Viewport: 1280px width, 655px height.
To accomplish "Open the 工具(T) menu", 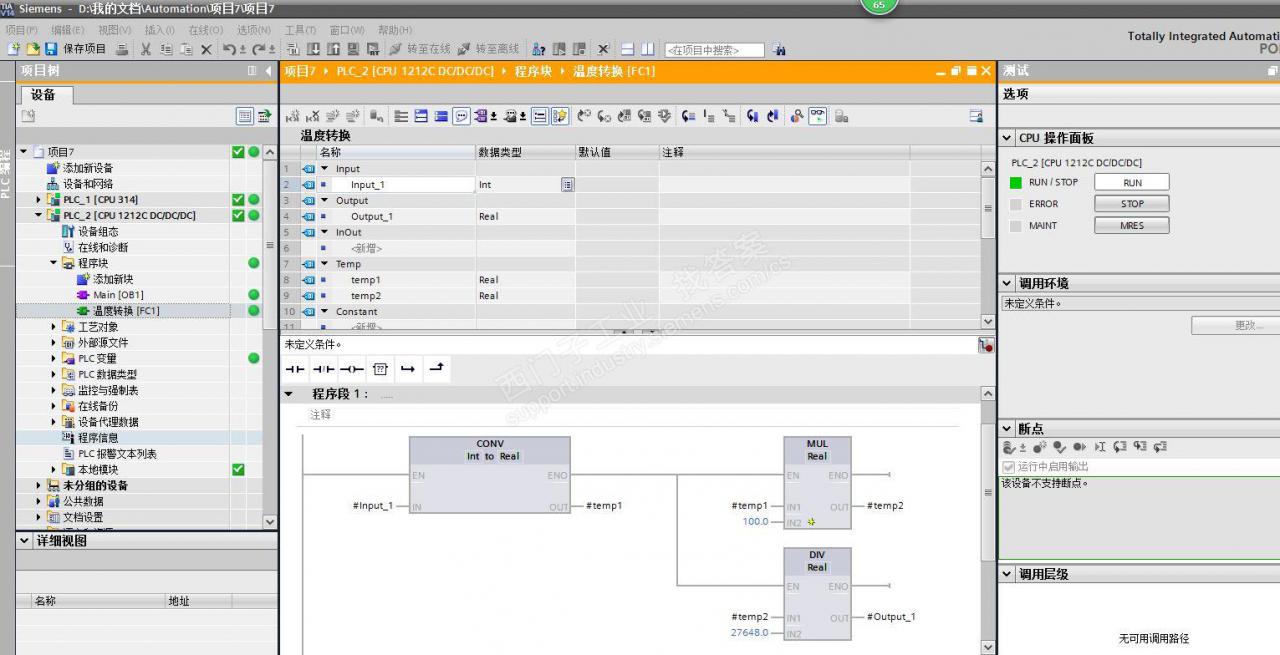I will 300,30.
